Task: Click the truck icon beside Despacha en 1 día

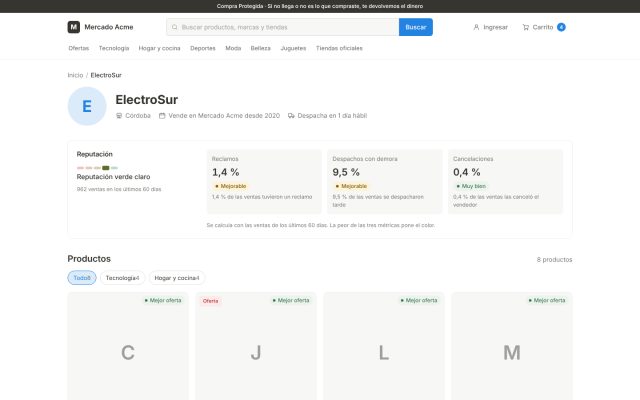Action: 291,116
